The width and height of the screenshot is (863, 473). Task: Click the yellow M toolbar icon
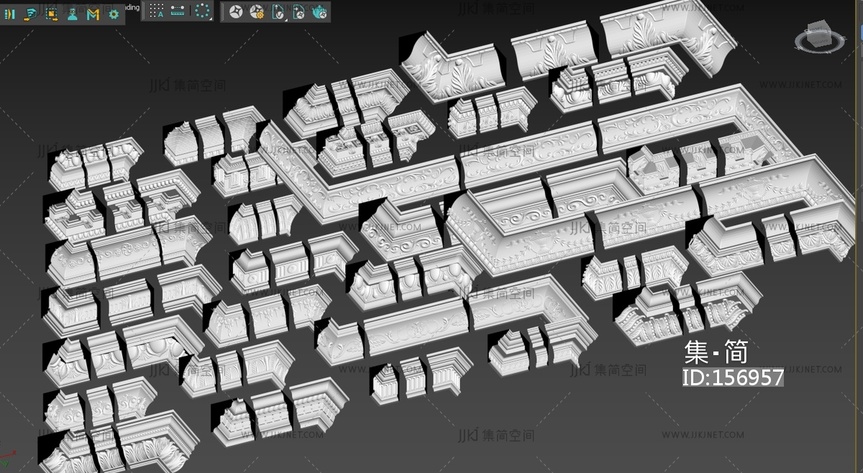pyautogui.click(x=93, y=14)
